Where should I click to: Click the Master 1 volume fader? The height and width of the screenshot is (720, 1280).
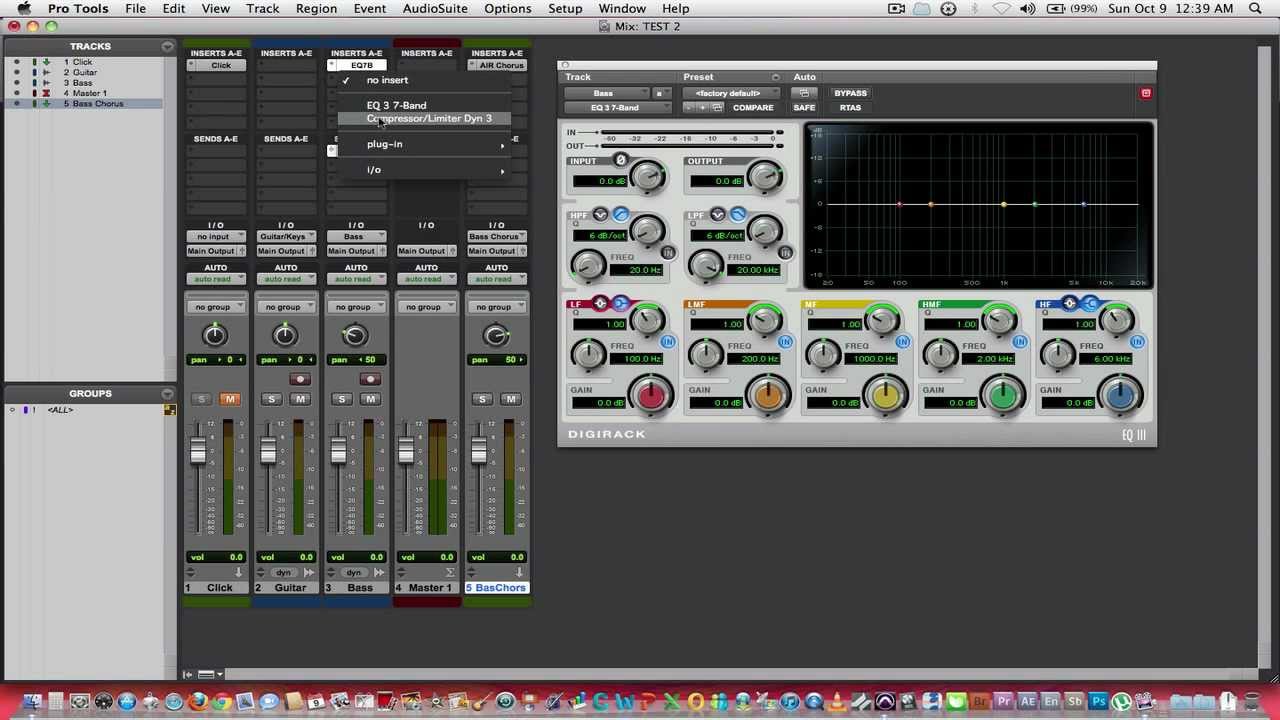pos(407,452)
